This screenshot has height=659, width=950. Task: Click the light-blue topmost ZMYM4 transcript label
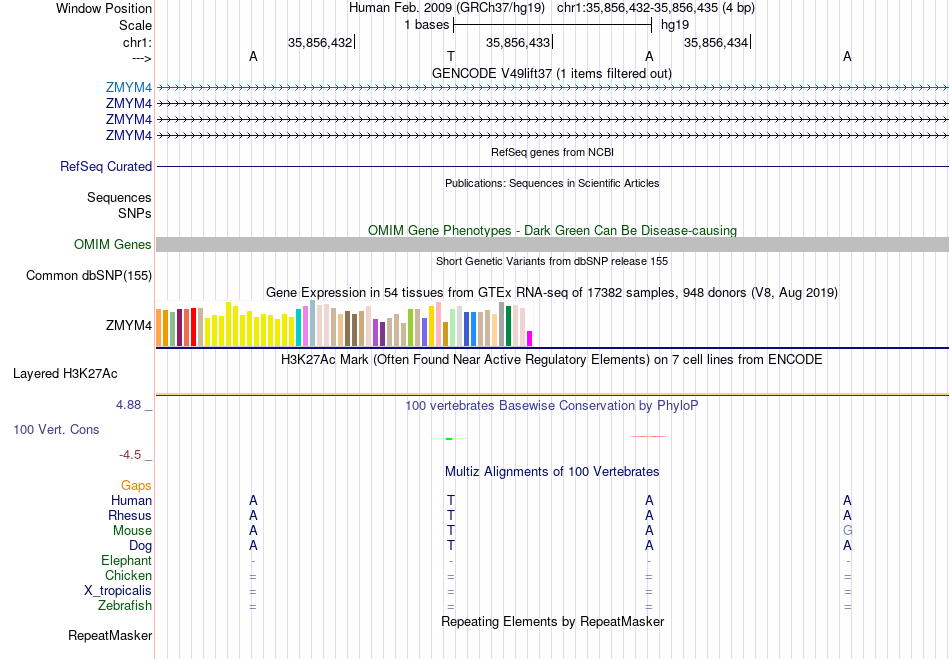[x=128, y=88]
